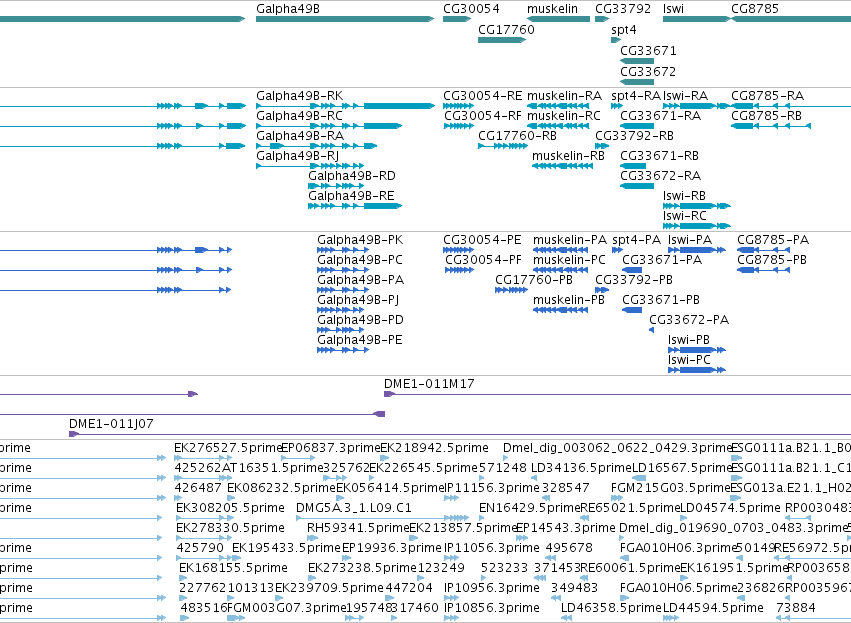Click EST FGM215G03.5prime

(x=671, y=488)
